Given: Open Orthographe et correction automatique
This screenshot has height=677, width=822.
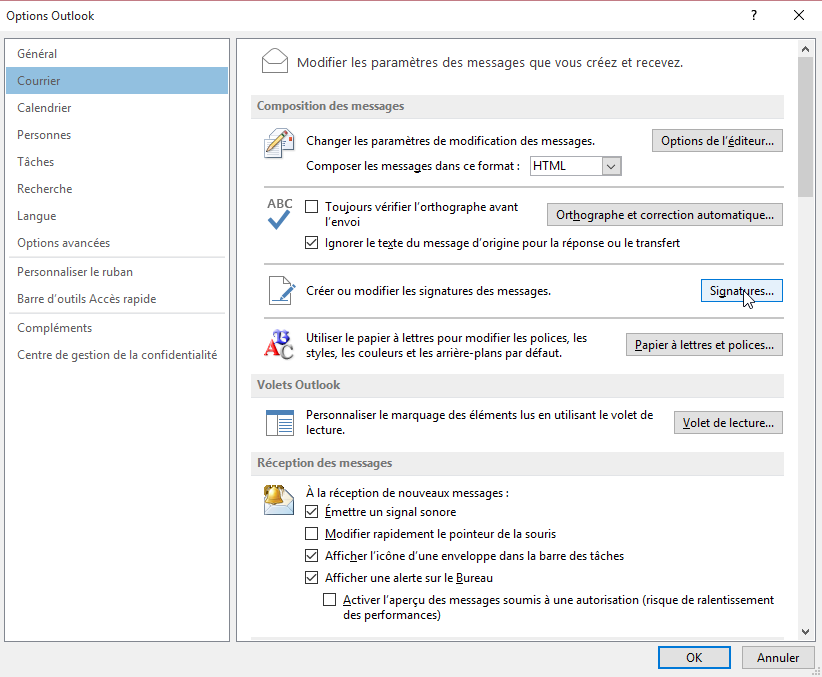Looking at the screenshot, I should (665, 214).
